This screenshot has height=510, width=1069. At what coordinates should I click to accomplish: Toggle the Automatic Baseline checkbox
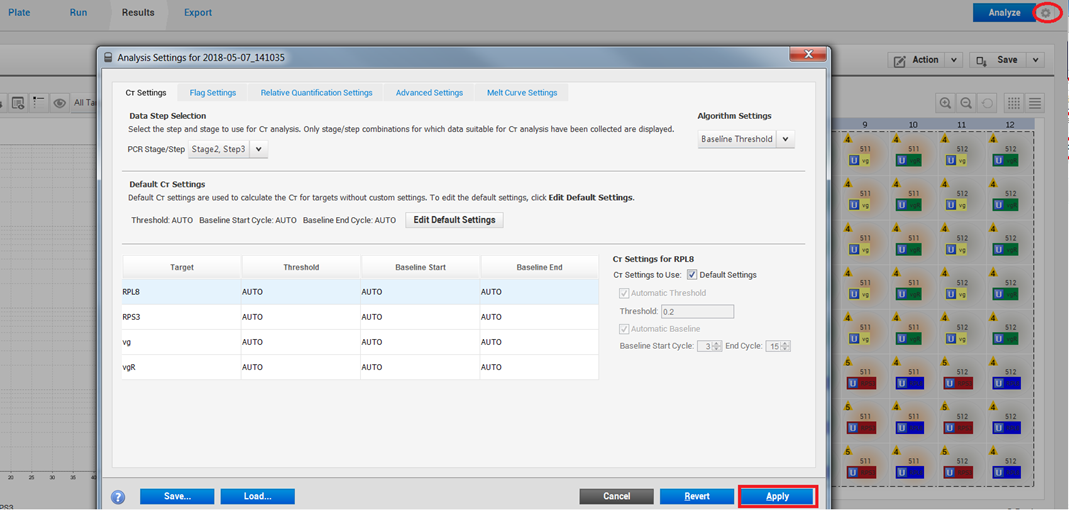tap(624, 328)
